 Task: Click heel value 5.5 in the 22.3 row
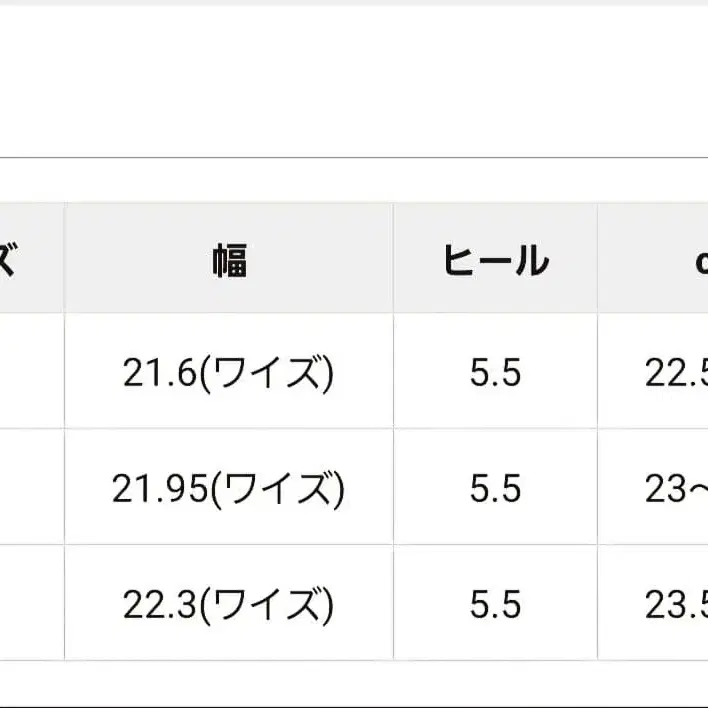(x=495, y=603)
